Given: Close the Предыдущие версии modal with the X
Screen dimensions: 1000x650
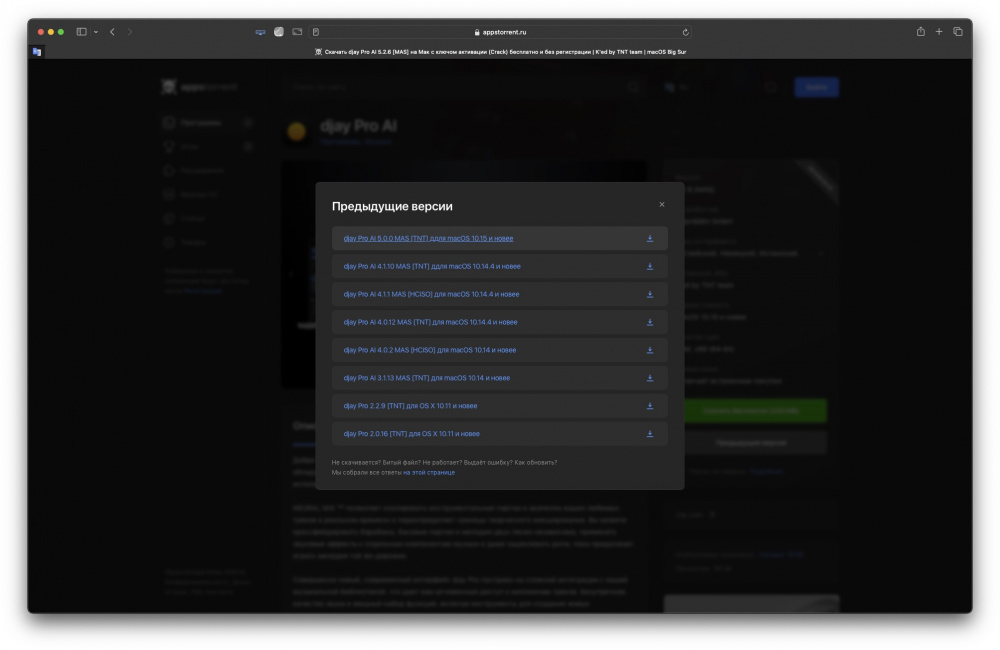Looking at the screenshot, I should click(x=661, y=203).
